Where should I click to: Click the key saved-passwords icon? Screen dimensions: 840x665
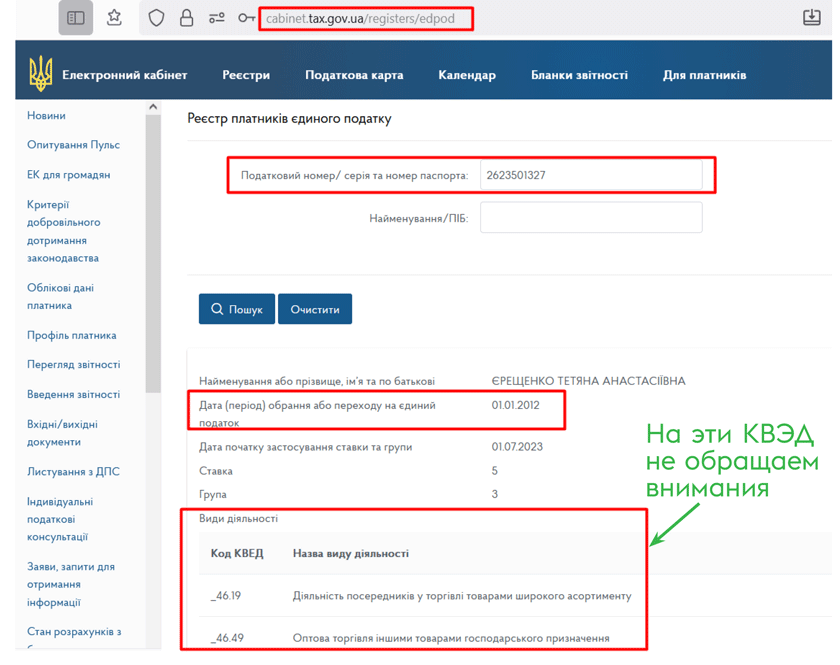[x=246, y=18]
